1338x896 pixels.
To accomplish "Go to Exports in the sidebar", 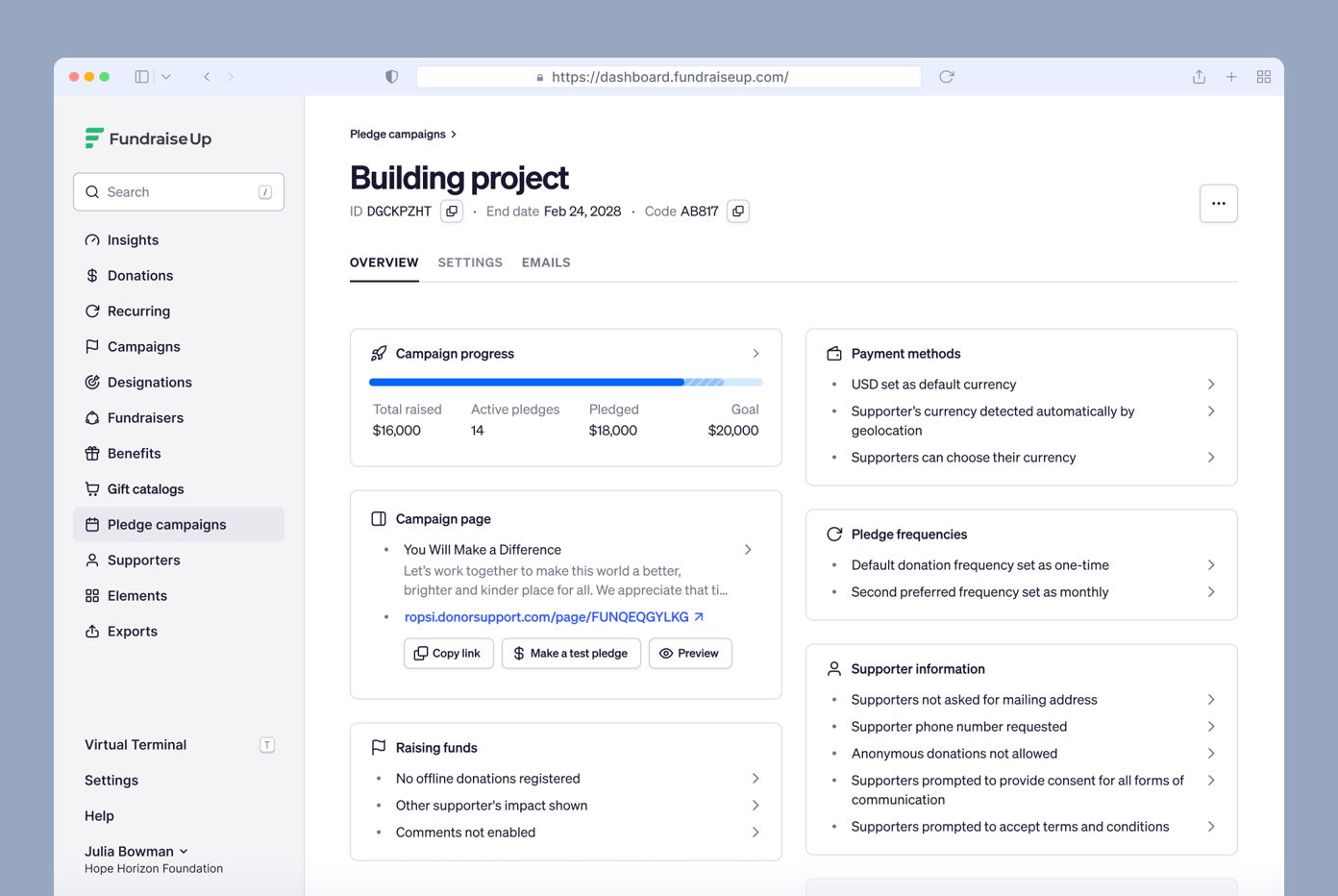I will tap(179, 632).
